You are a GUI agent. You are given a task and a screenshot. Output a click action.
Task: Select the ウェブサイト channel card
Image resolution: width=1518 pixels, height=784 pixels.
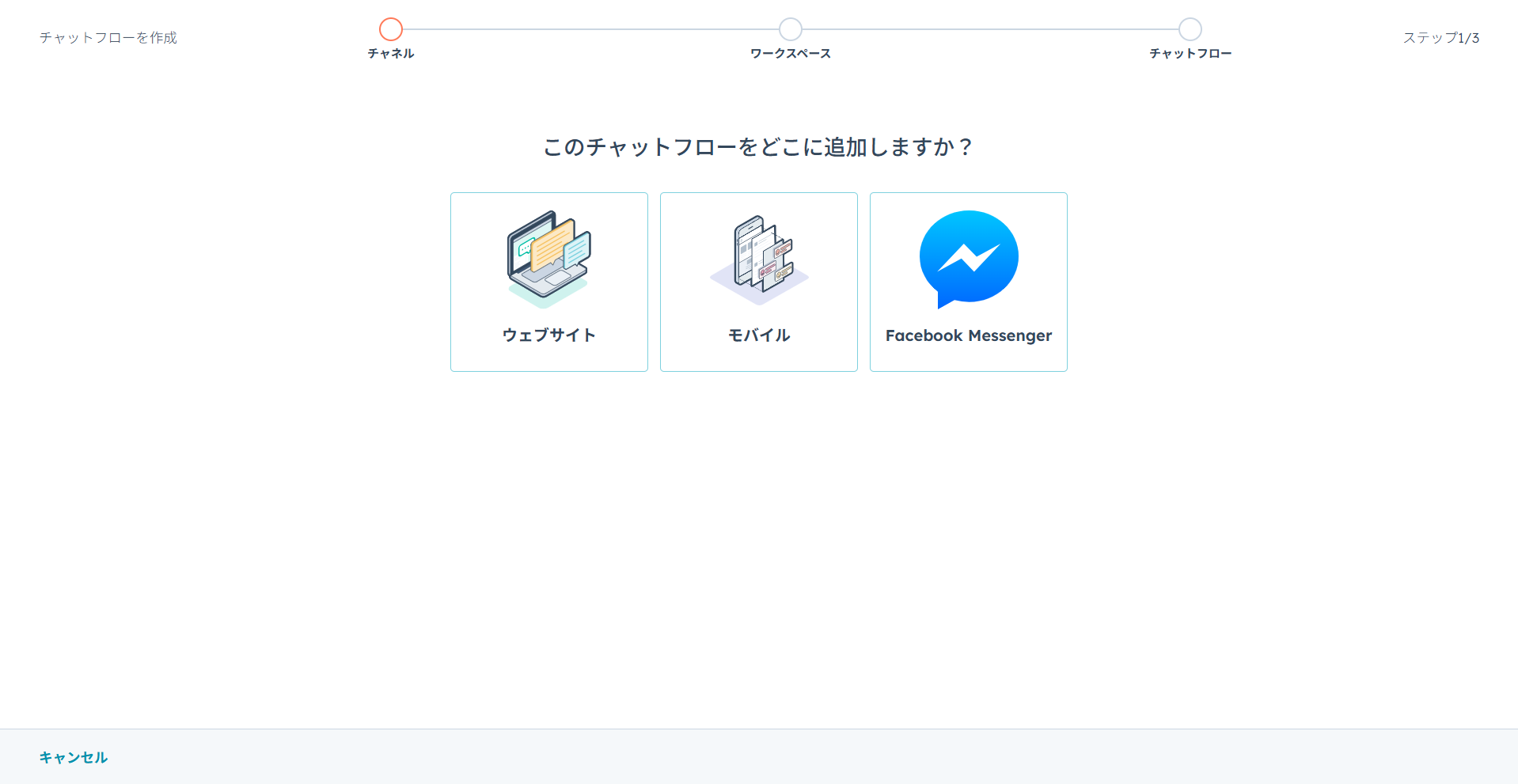tap(548, 282)
